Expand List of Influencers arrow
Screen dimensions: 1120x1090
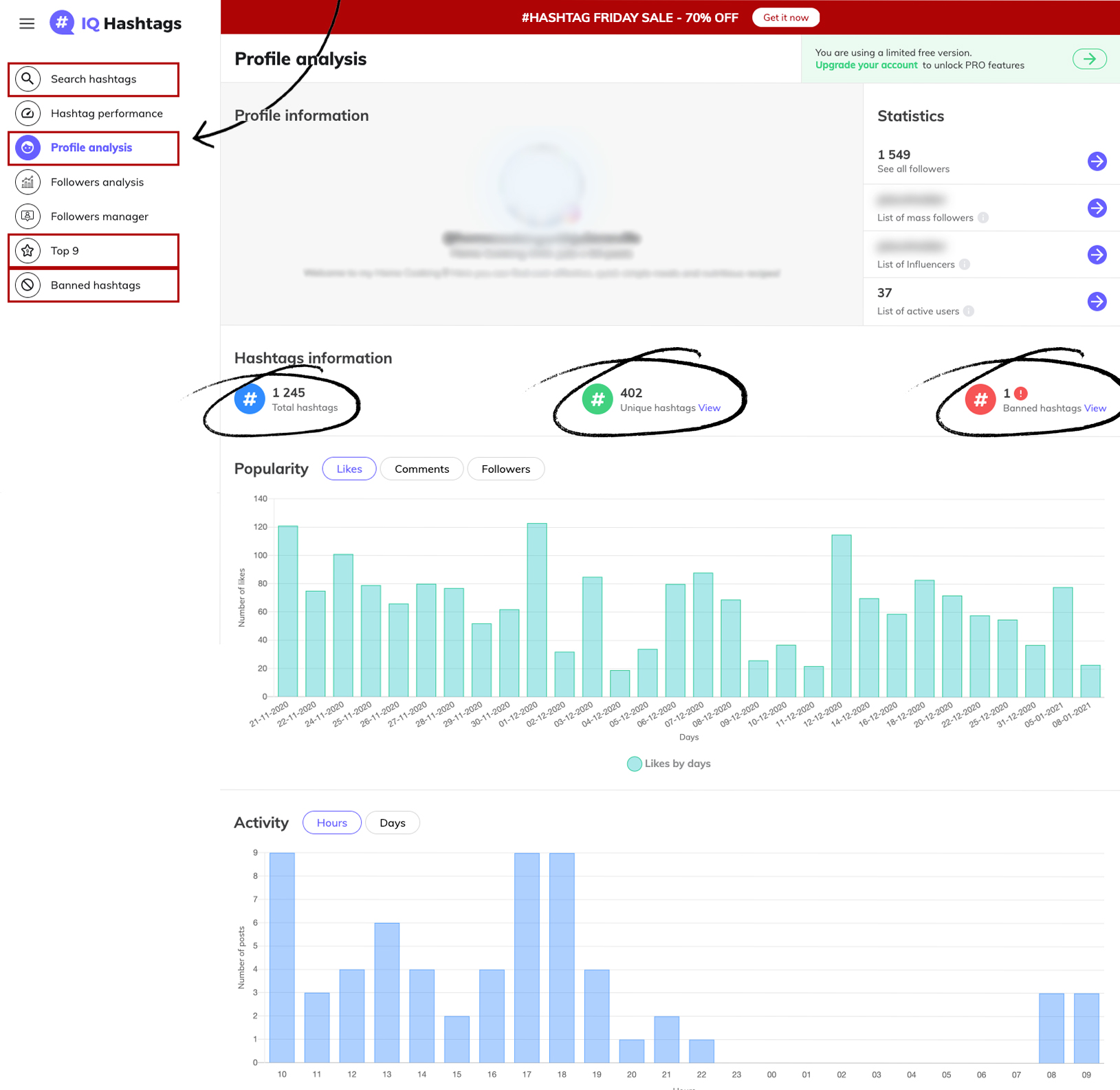[1097, 255]
